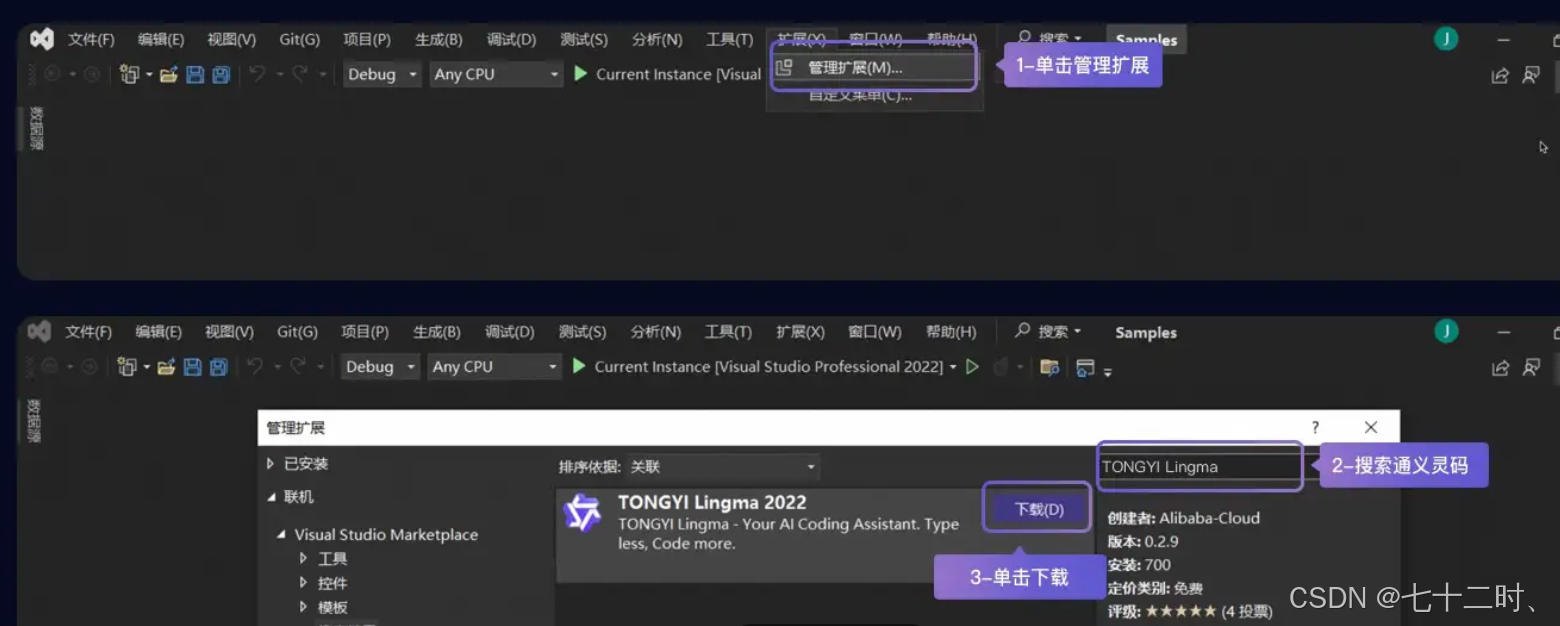Collapse 联机 node in extension tree
Screen dimensions: 1560x626
tap(271, 497)
